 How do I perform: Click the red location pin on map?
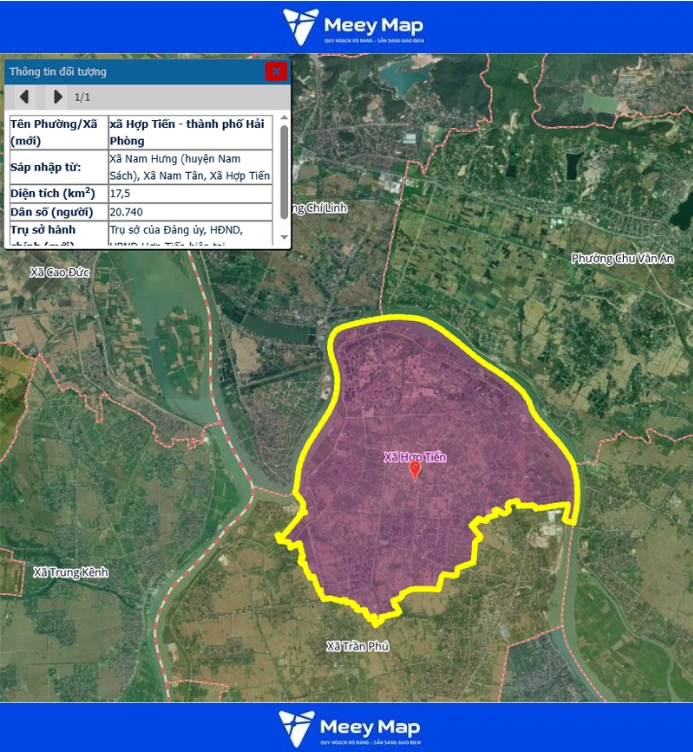tap(415, 470)
